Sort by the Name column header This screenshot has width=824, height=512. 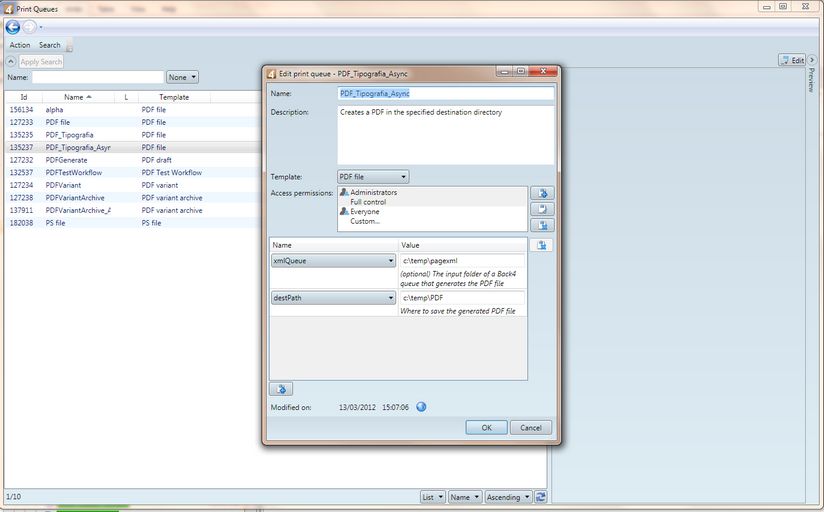[78, 97]
